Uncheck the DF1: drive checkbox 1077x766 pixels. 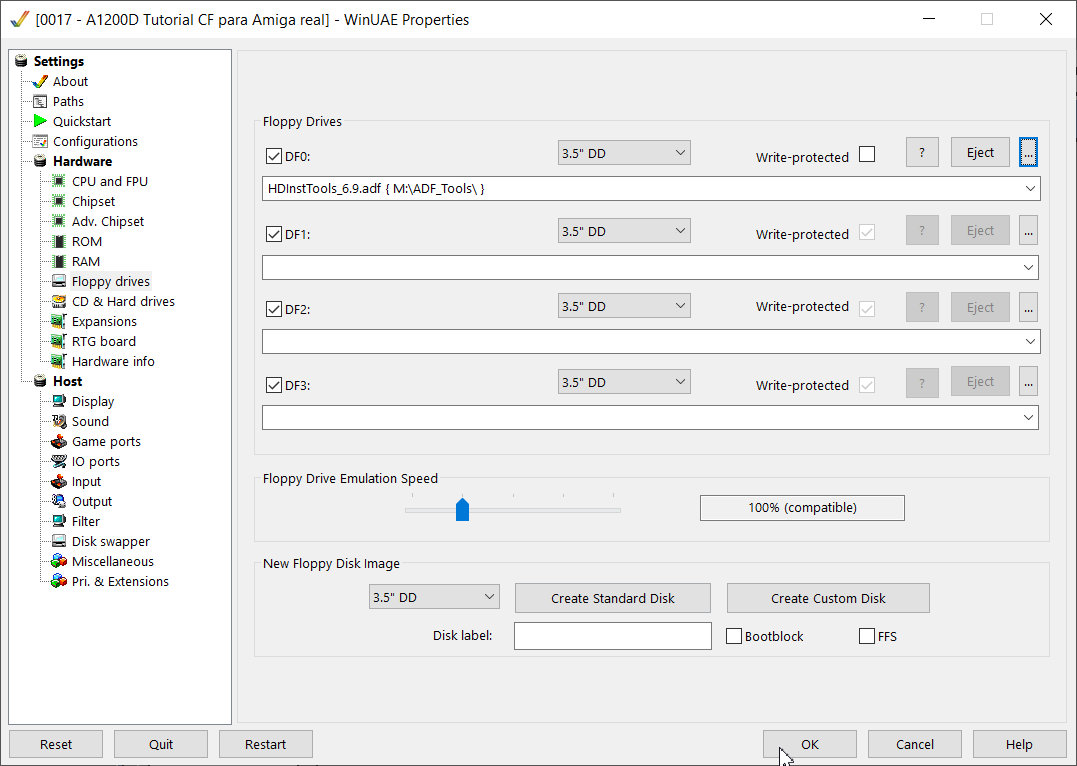[x=274, y=234]
